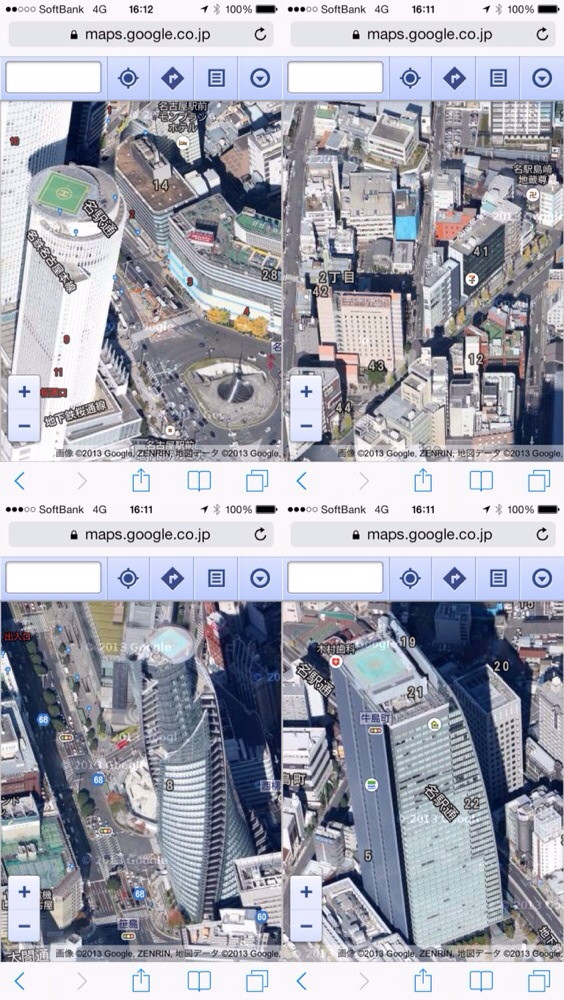
Task: Zoom in on the 2丁目 map
Action: (306, 392)
